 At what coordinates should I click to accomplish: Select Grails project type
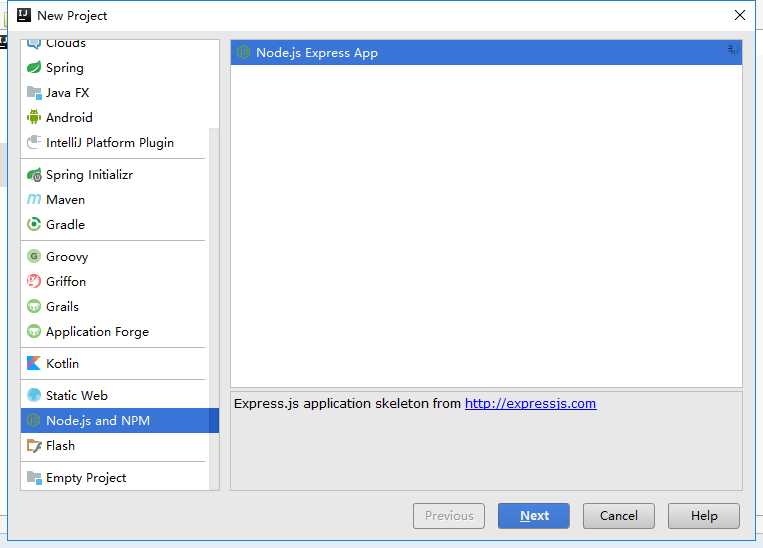pyautogui.click(x=115, y=307)
